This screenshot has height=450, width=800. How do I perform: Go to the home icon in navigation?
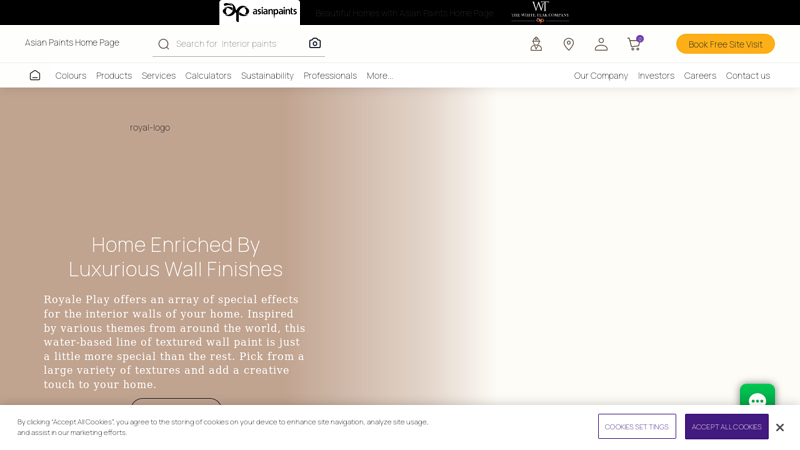pyautogui.click(x=35, y=76)
